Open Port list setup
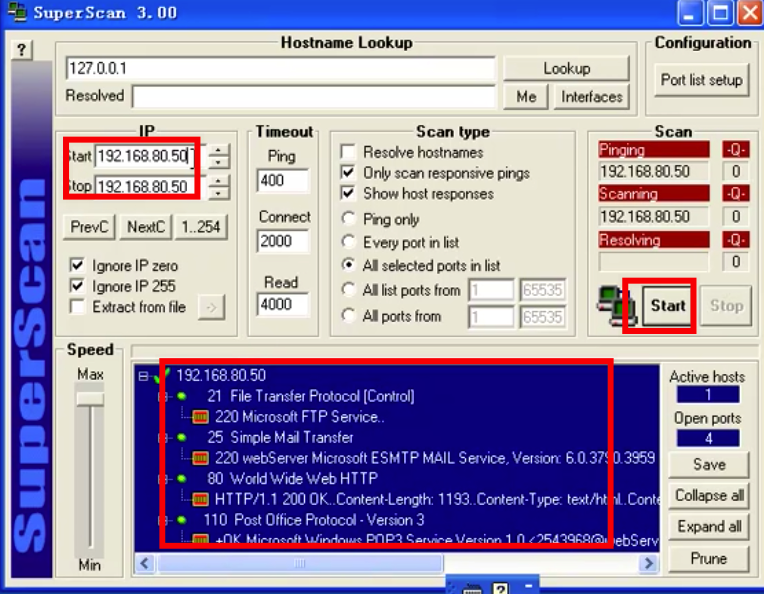Screen dimensions: 764x594 (702, 80)
